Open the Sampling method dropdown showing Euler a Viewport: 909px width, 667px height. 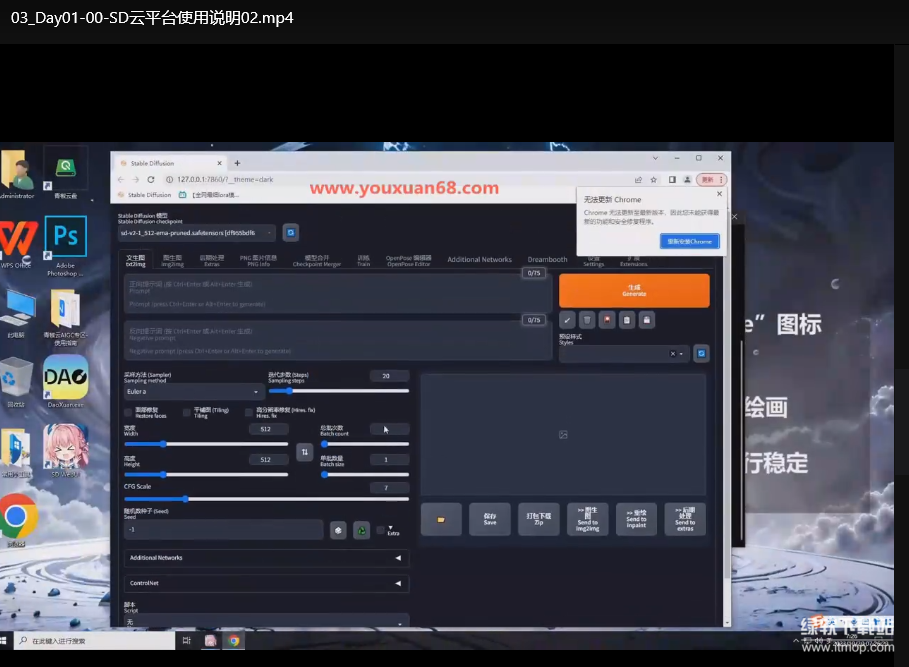click(x=194, y=392)
